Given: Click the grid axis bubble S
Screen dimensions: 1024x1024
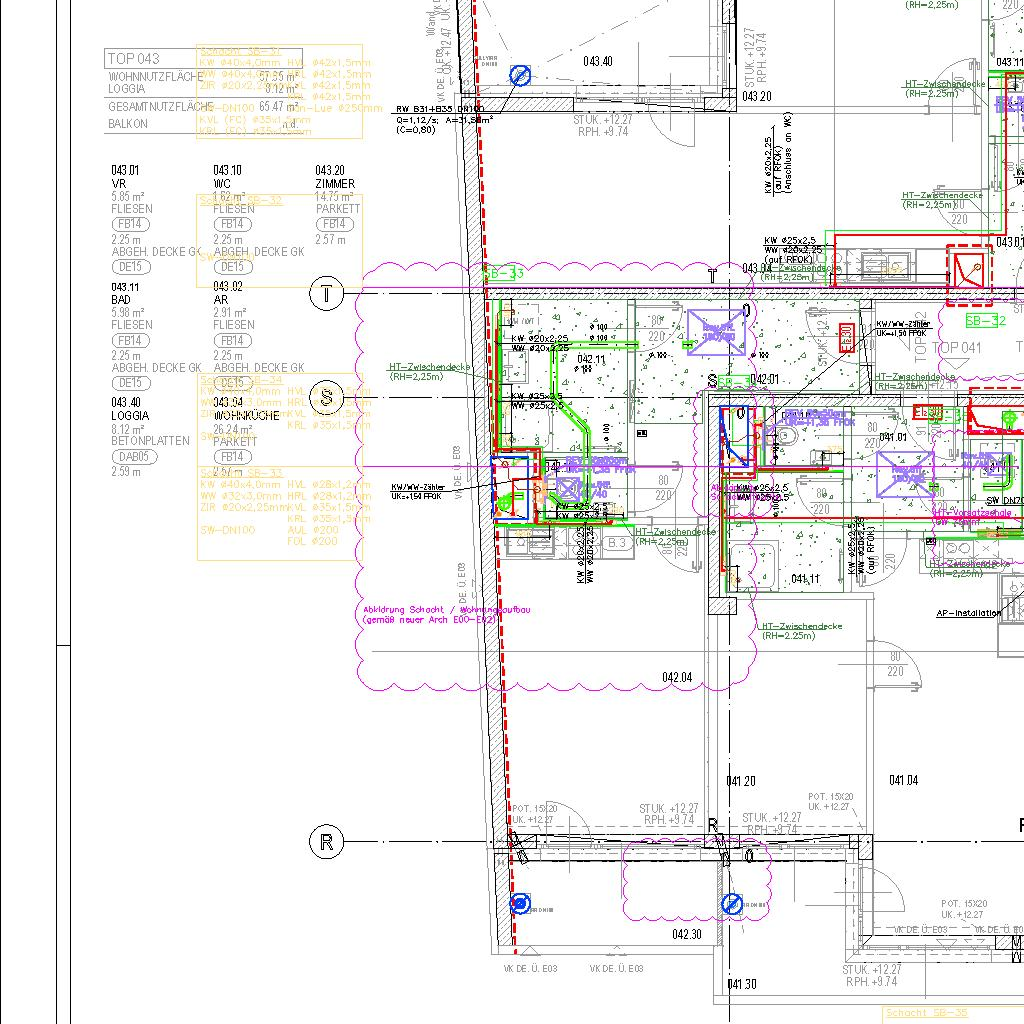Looking at the screenshot, I should 326,394.
